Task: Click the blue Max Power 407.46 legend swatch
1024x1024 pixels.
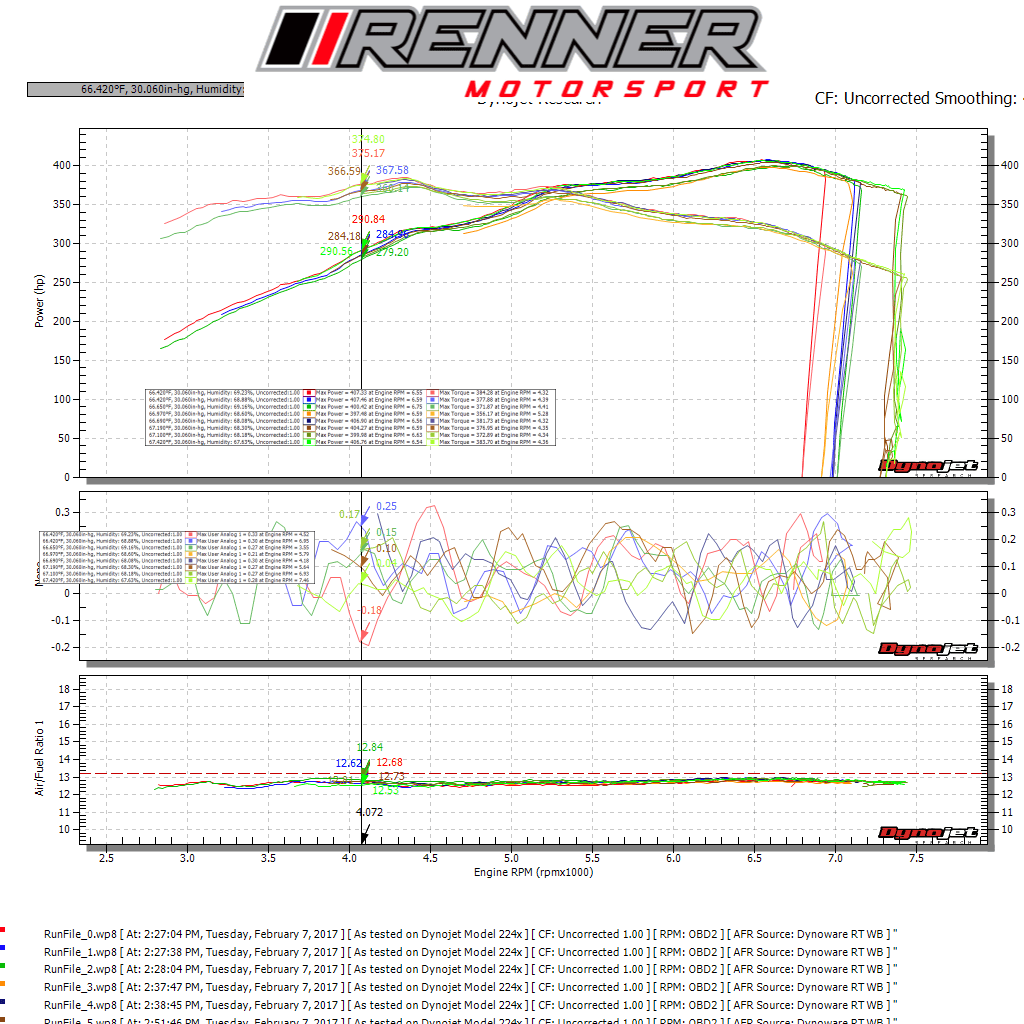Action: [x=309, y=400]
